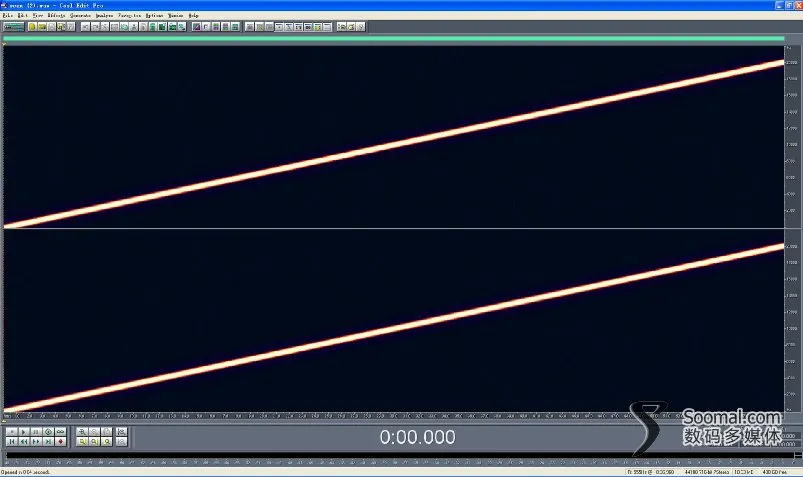The height and width of the screenshot is (477, 803).
Task: Click the green horizontal display range bar
Action: pyautogui.click(x=393, y=38)
